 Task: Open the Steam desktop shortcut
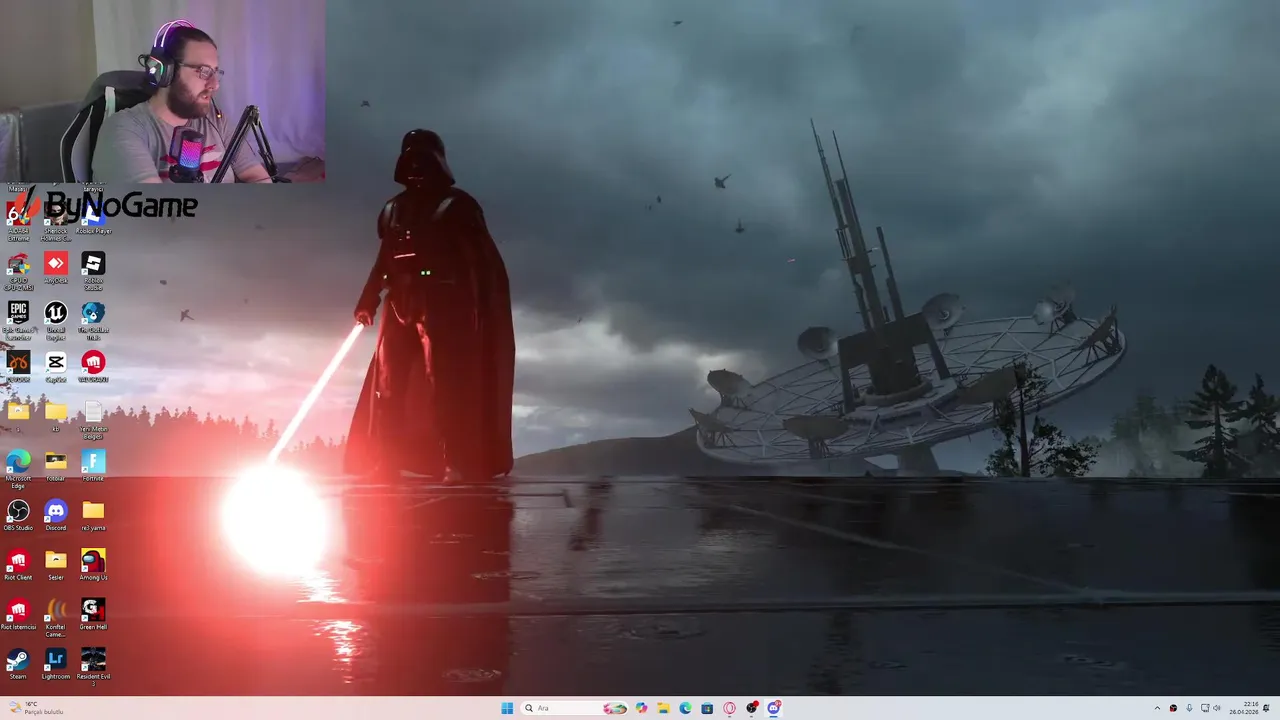18,664
